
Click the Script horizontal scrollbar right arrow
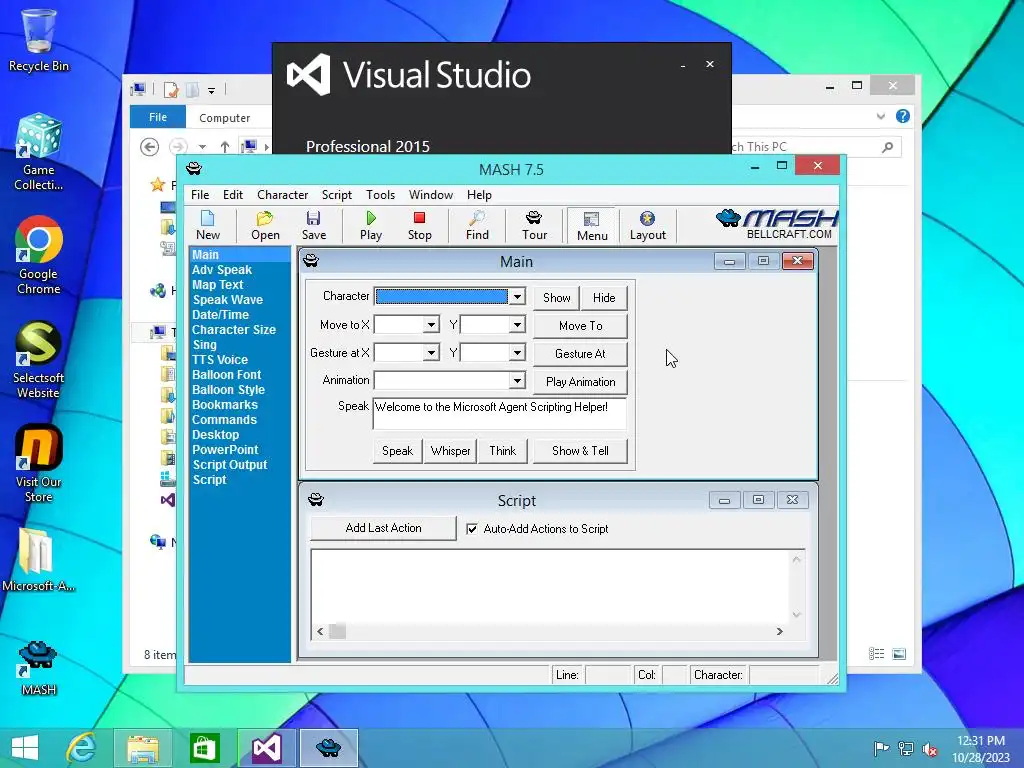779,632
